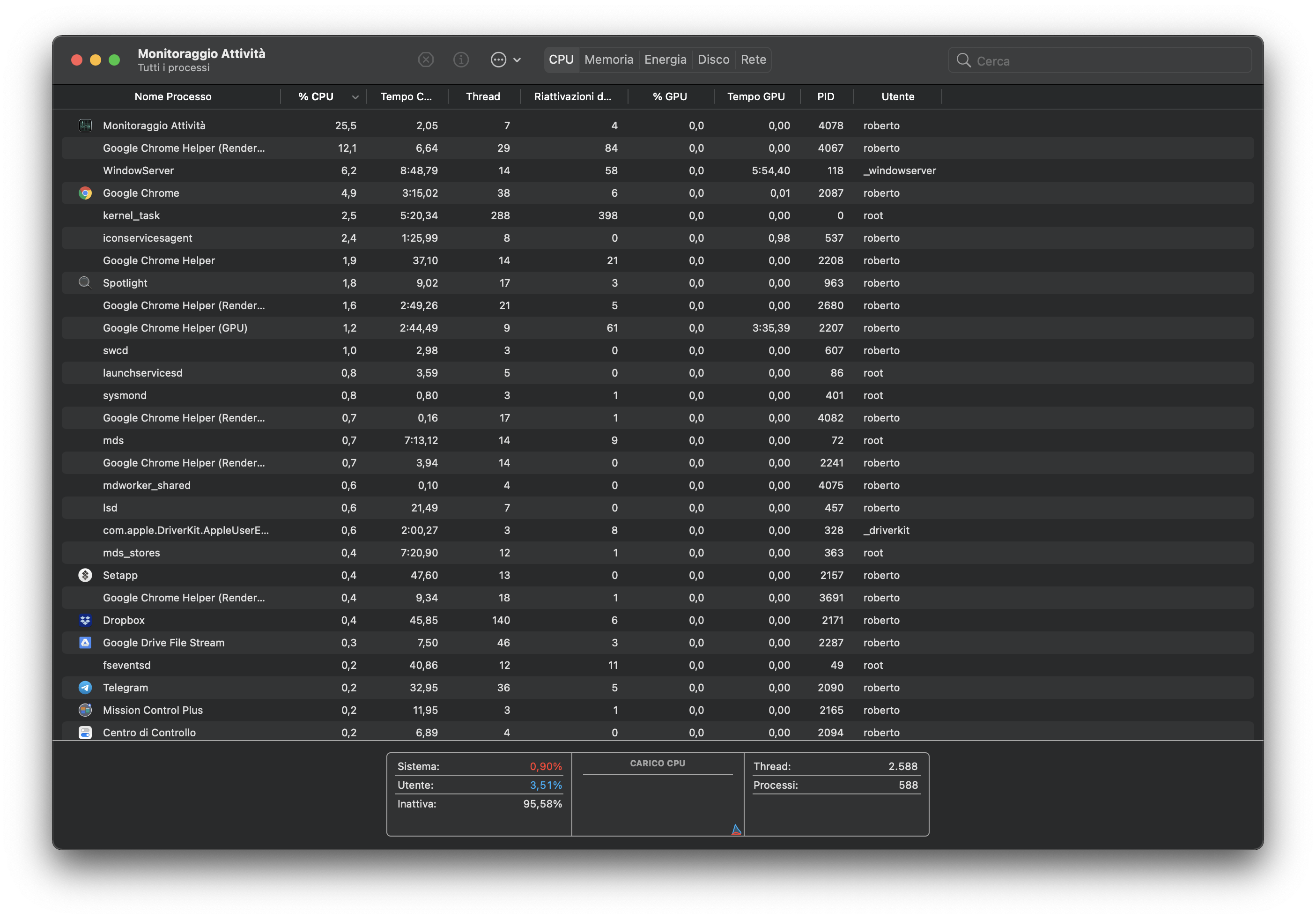
Task: Sort by Tempo CPU column header
Action: click(406, 97)
